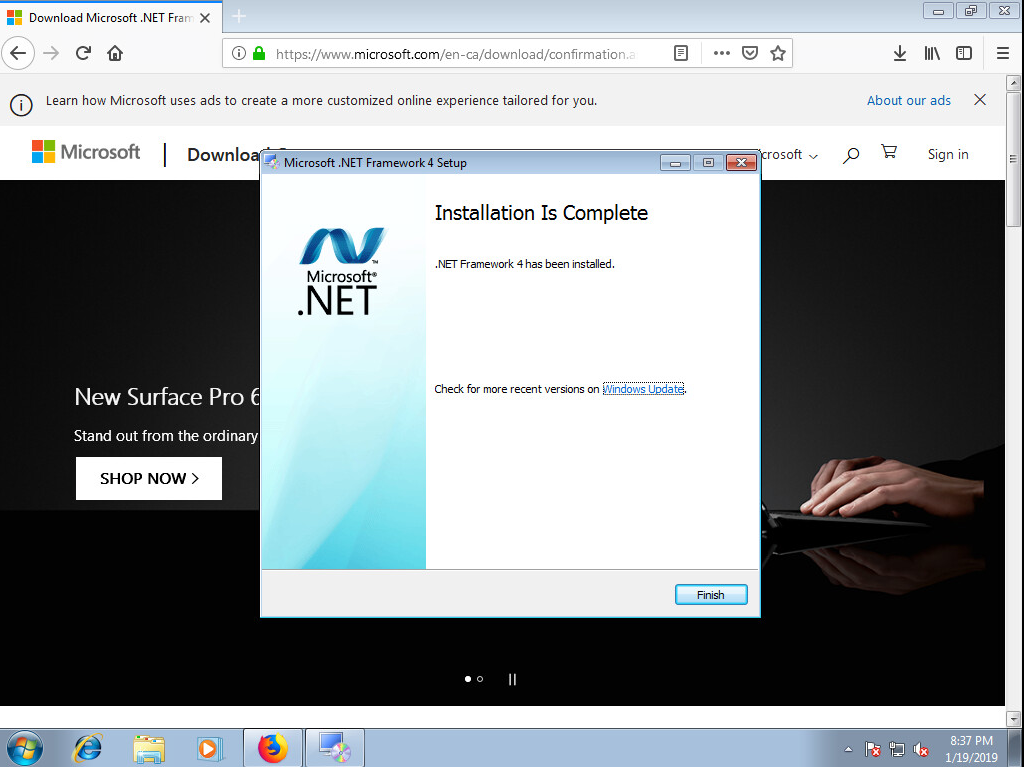Save page to Pocket
The height and width of the screenshot is (767, 1024).
point(749,54)
